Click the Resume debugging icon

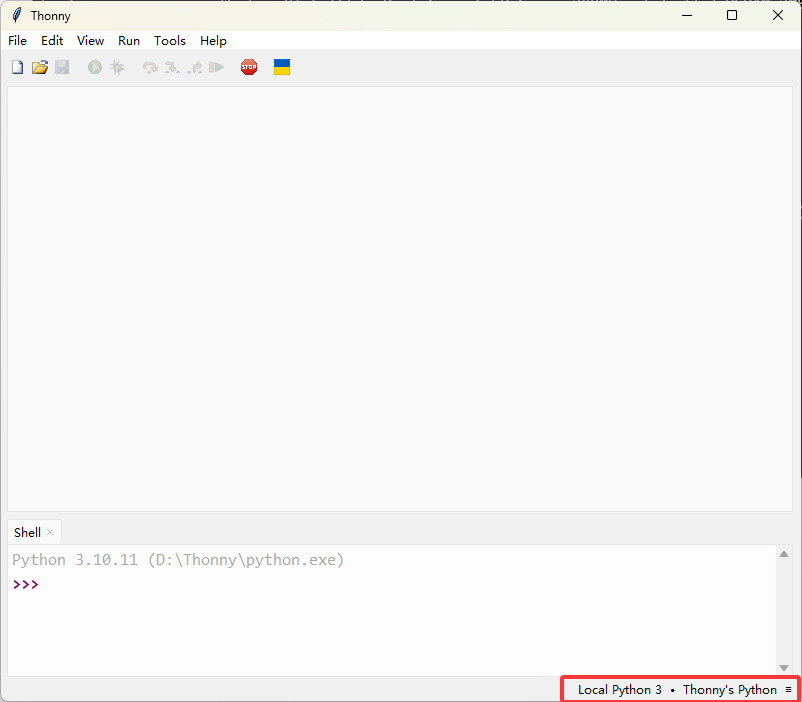coord(216,67)
